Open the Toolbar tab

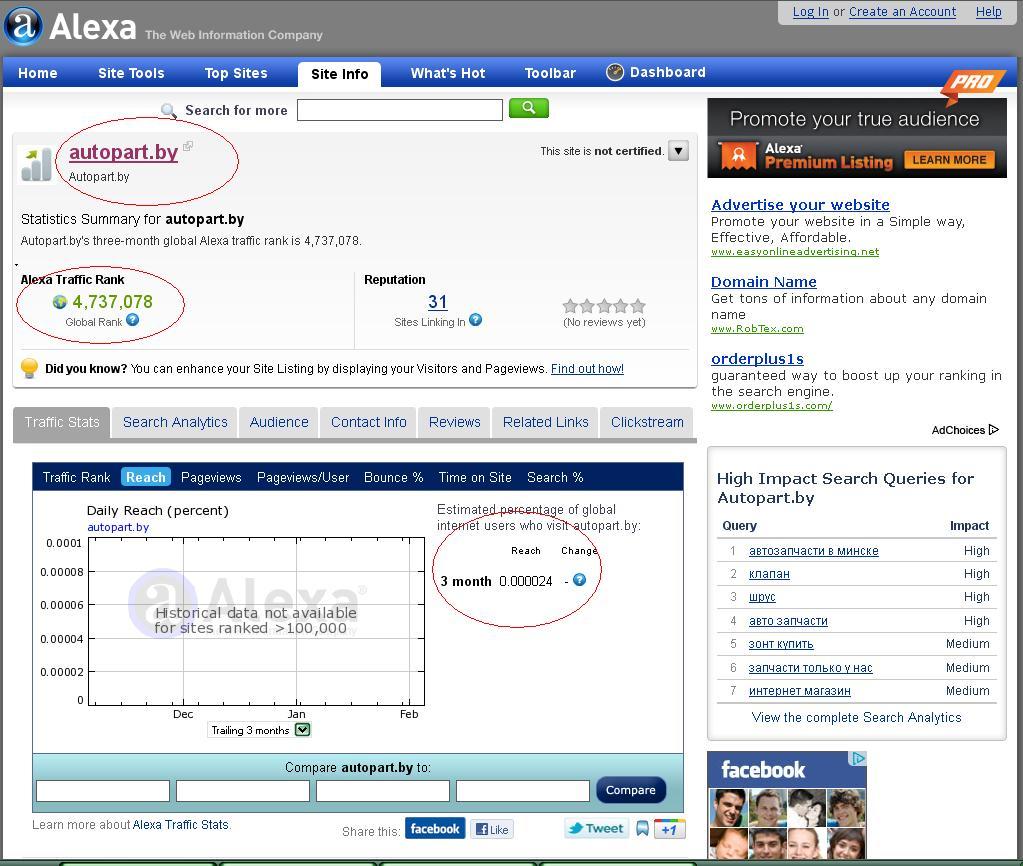click(x=550, y=73)
